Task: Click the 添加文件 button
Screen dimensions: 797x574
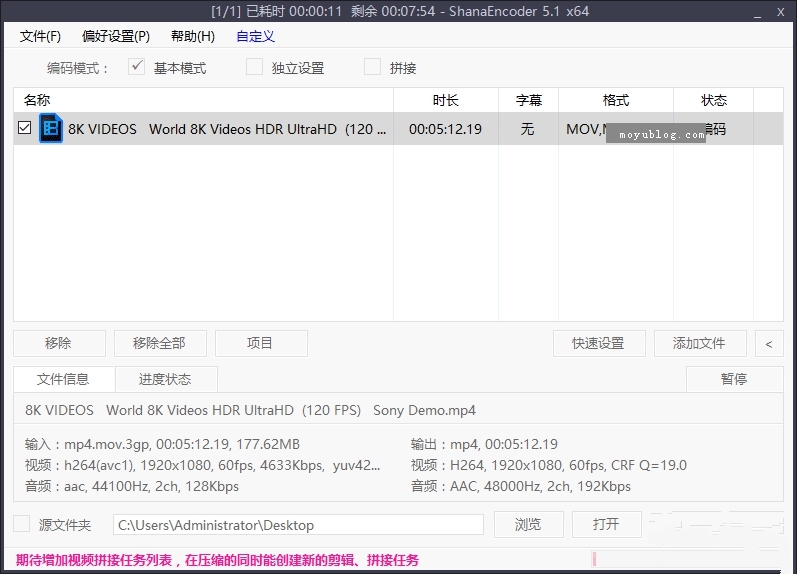Action: click(700, 344)
